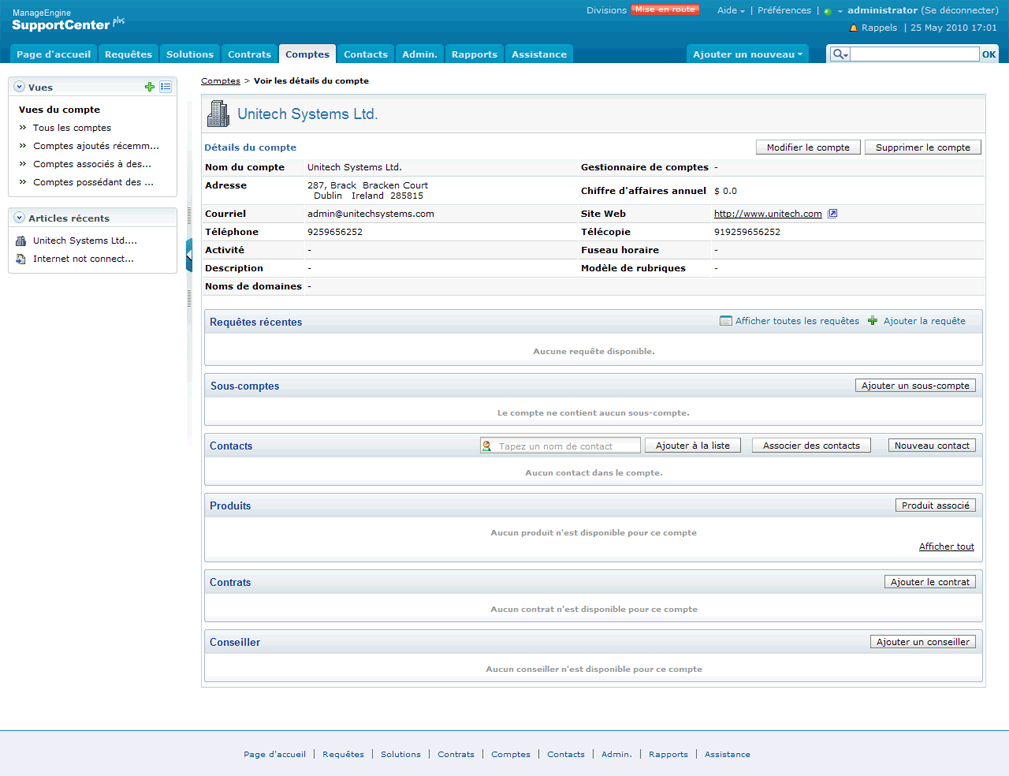Viewport: 1009px width, 776px height.
Task: Open the Admin. tab
Action: pos(420,55)
